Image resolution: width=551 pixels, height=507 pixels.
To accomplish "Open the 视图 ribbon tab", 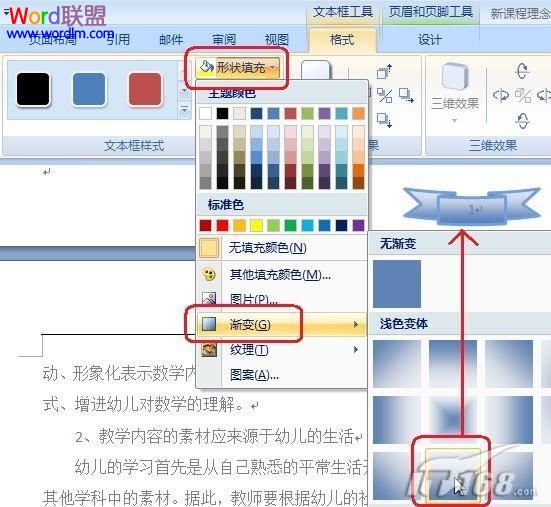I will pyautogui.click(x=277, y=39).
